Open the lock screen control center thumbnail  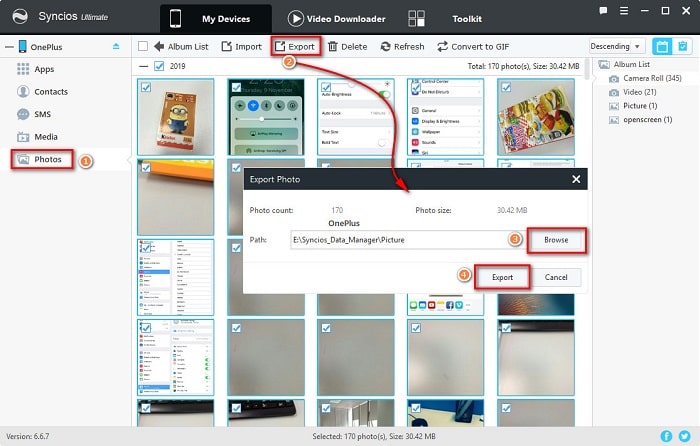click(x=266, y=117)
